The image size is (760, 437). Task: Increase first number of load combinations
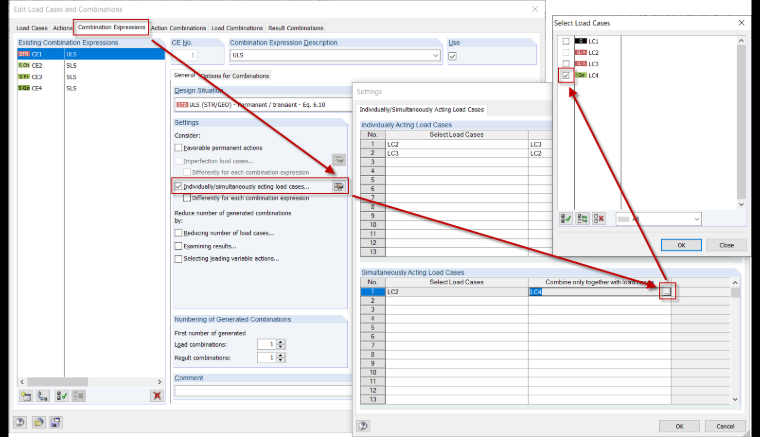pyautogui.click(x=281, y=342)
